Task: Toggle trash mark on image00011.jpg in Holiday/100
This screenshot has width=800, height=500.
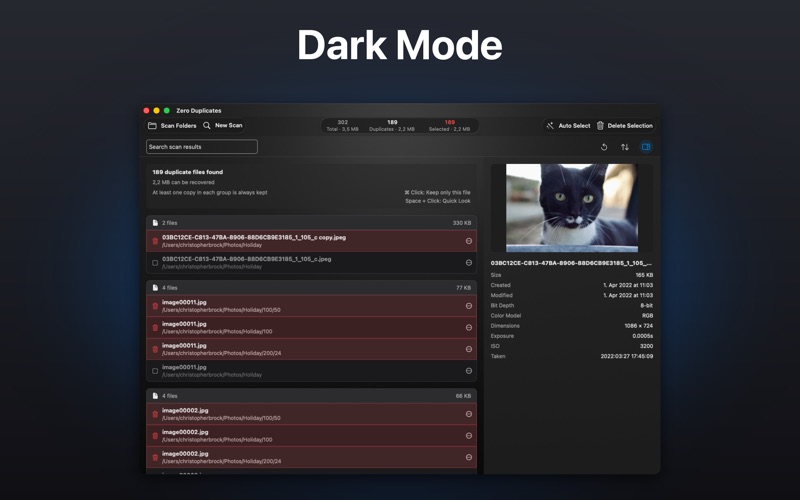Action: [155, 328]
